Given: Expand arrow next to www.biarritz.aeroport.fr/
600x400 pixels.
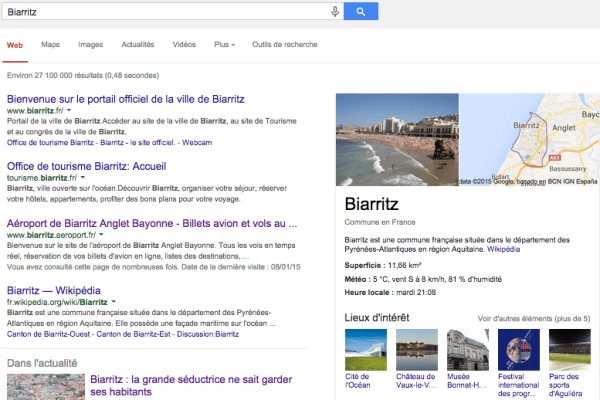Looking at the screenshot, I should pyautogui.click(x=101, y=234).
